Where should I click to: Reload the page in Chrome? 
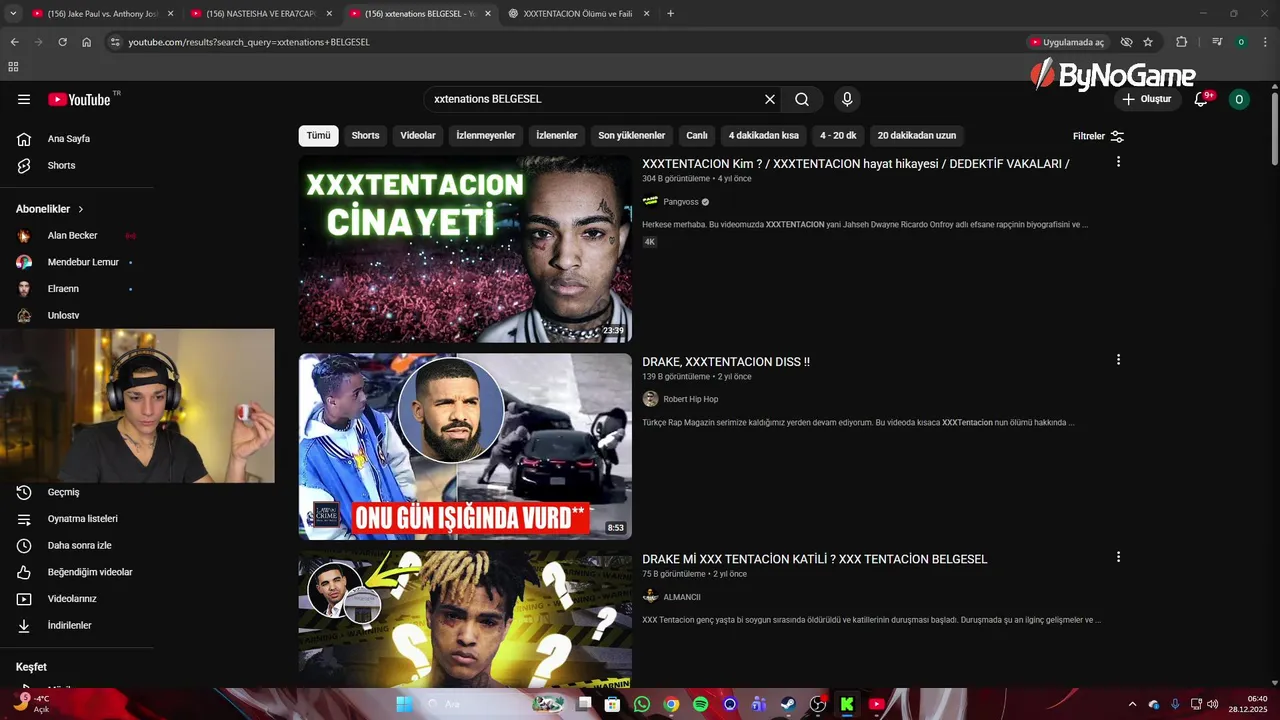(x=62, y=42)
